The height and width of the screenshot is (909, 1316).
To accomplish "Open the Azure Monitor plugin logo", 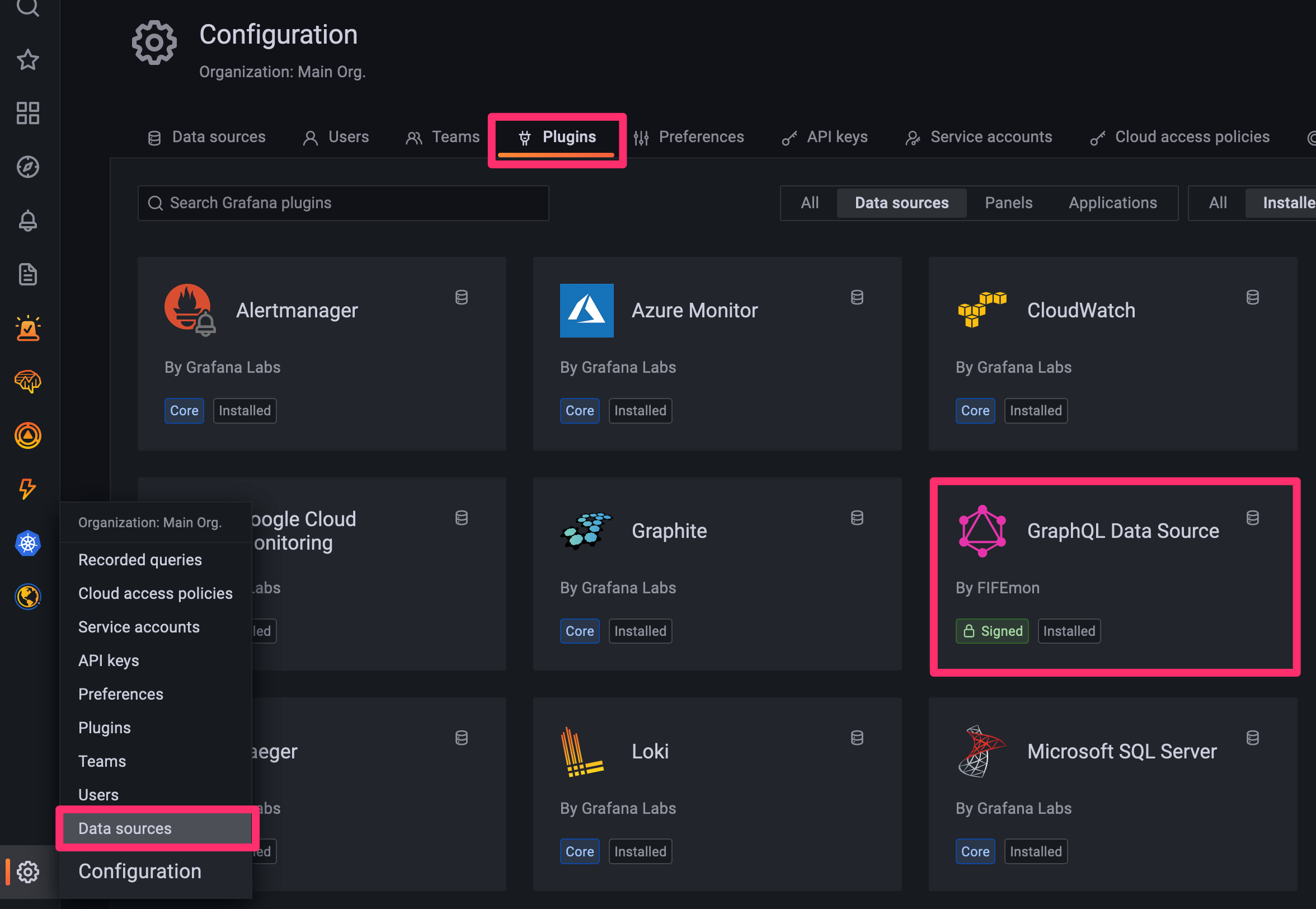I will [586, 311].
